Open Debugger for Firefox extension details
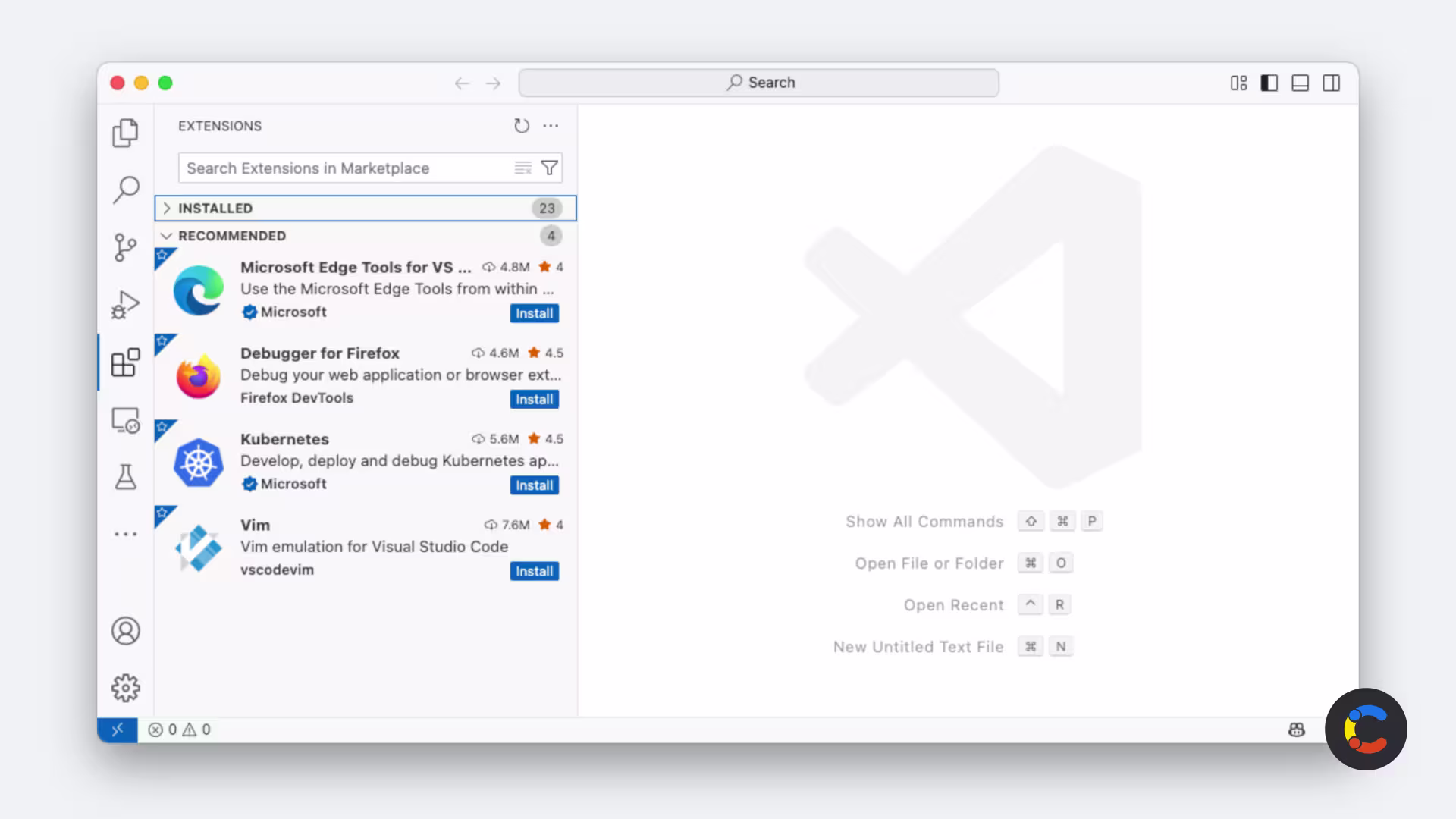Image resolution: width=1456 pixels, height=819 pixels. pos(320,353)
